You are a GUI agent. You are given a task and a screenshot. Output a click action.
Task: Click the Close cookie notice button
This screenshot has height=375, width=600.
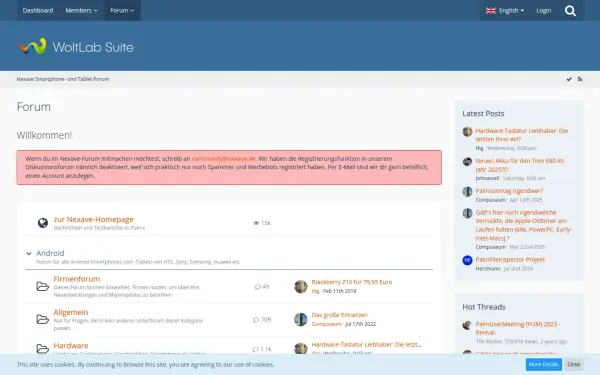point(573,364)
